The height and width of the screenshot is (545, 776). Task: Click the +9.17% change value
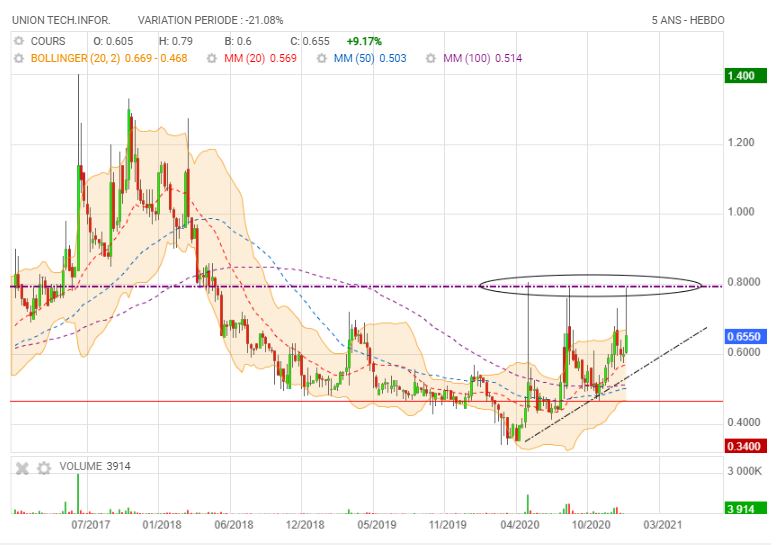(364, 41)
